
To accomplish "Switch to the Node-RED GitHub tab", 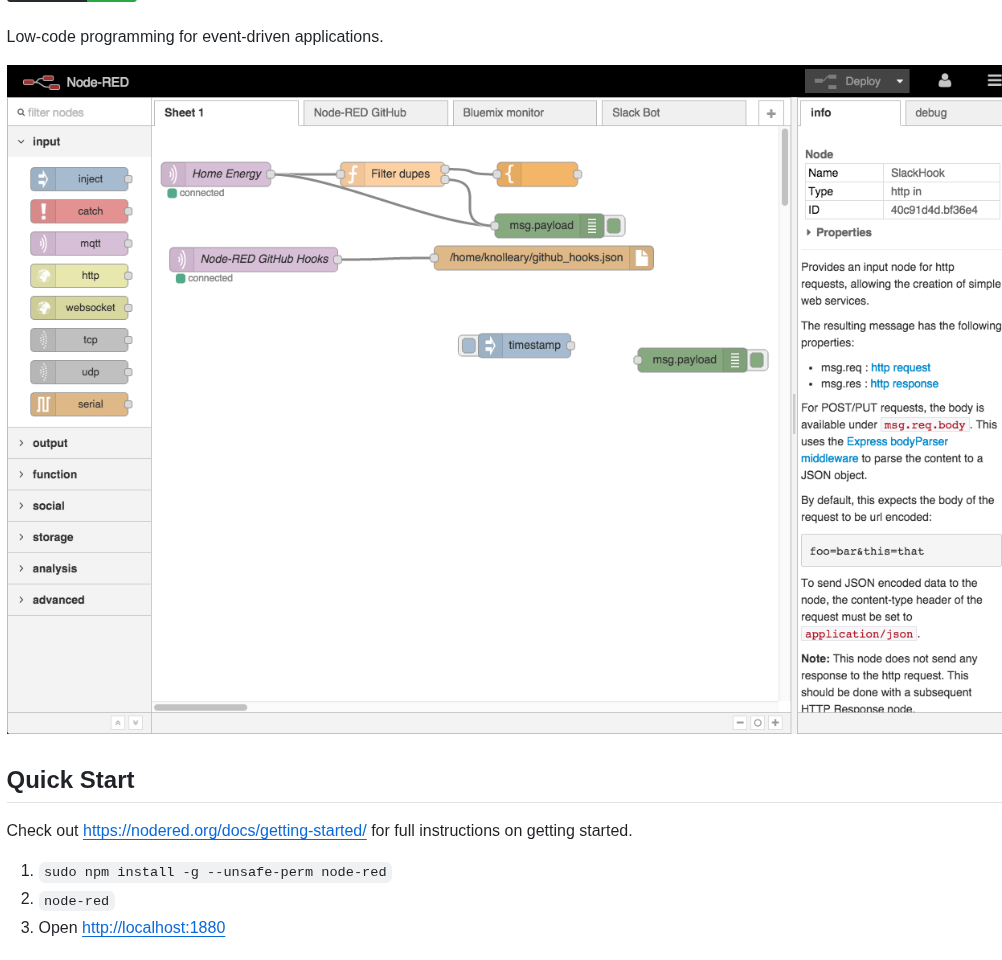I will pos(376,112).
